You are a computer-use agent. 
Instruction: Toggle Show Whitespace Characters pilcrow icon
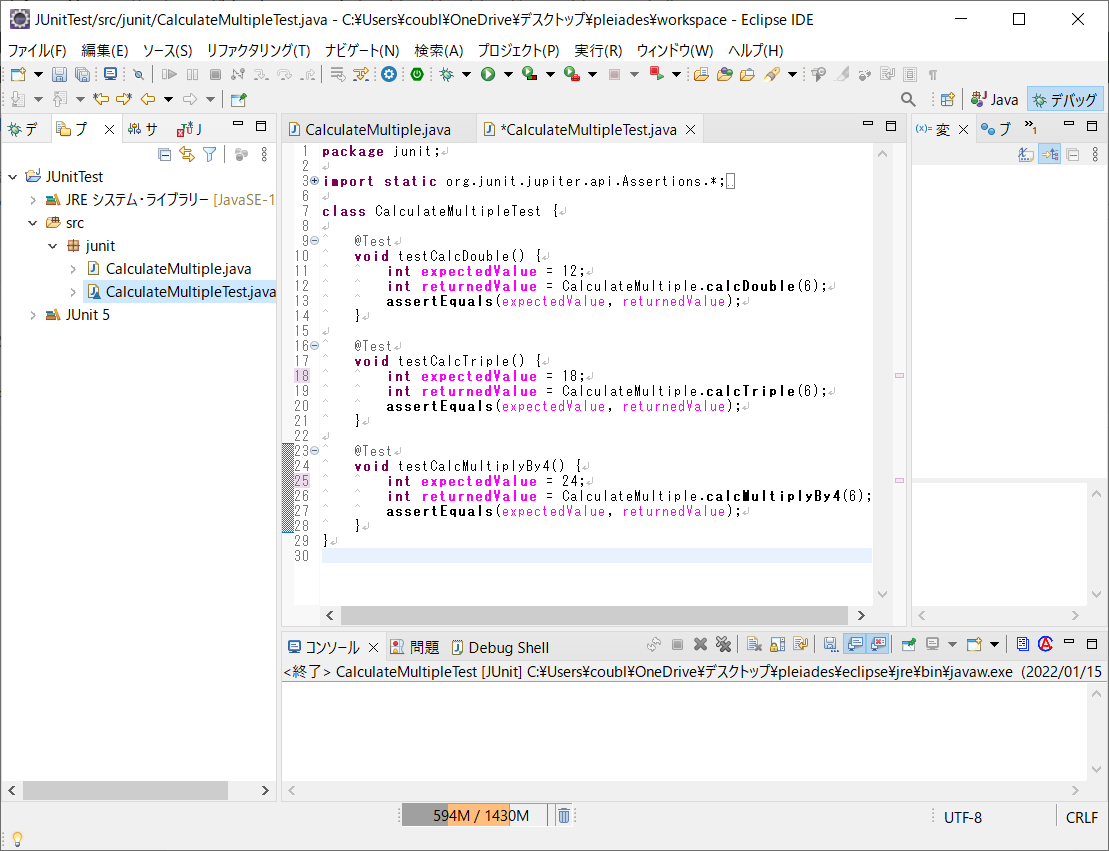933,74
